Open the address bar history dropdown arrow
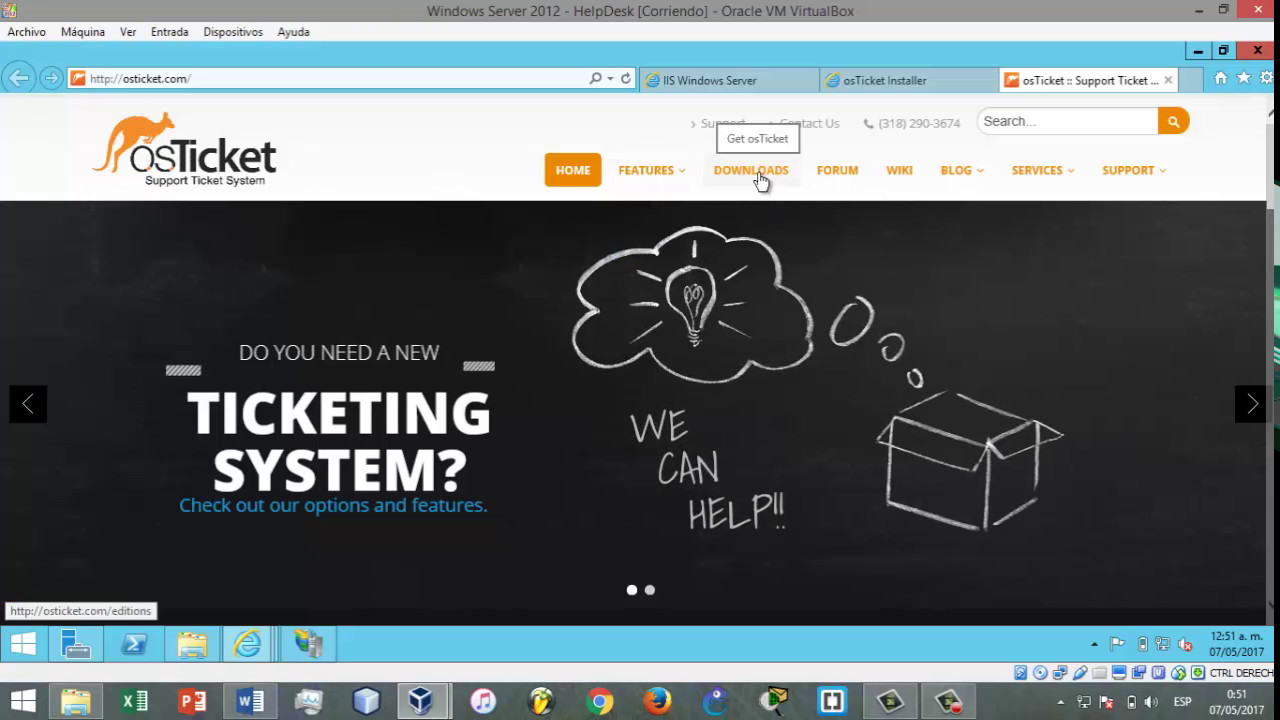 point(610,78)
